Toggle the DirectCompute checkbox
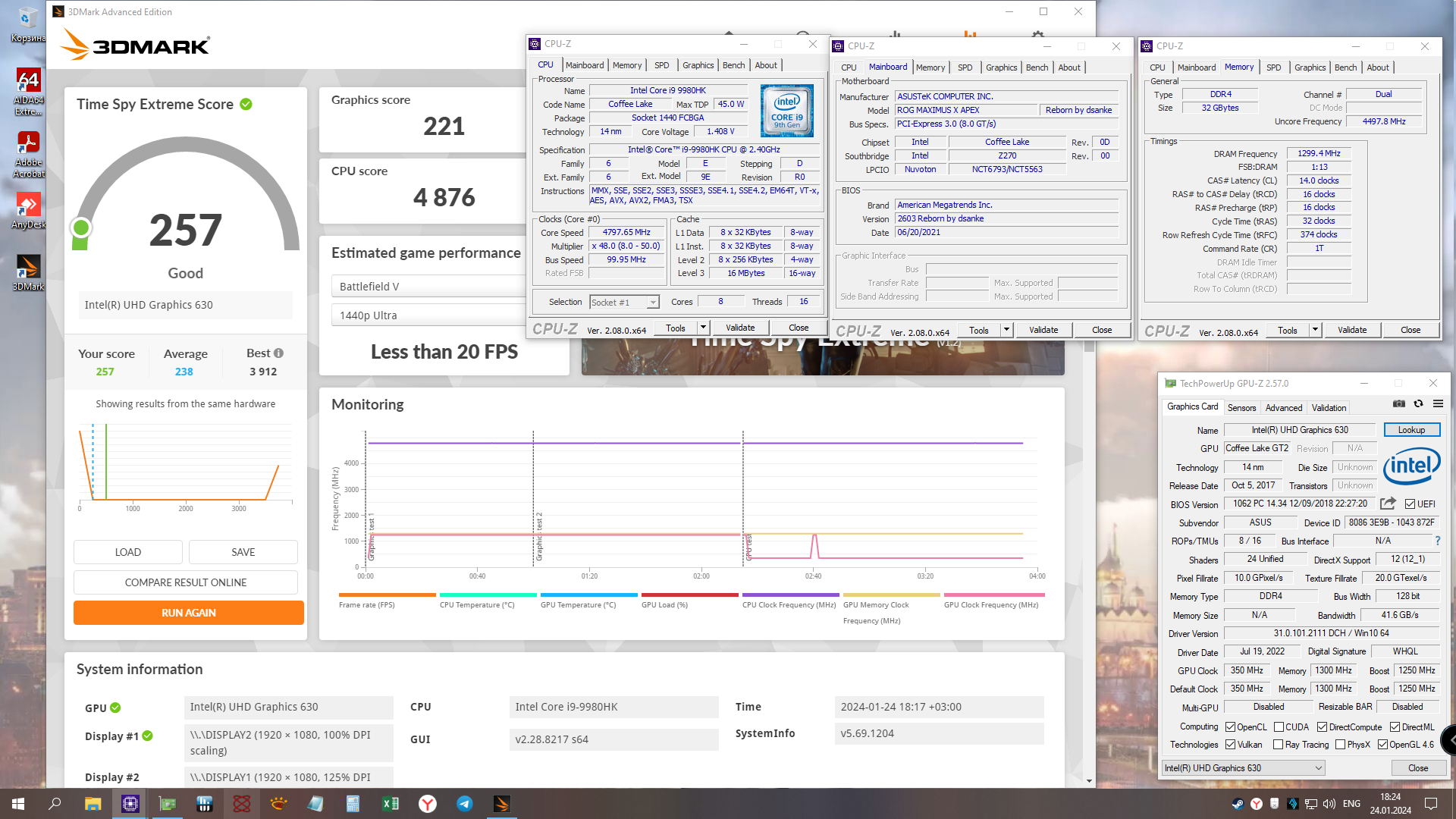1456x819 pixels. (1322, 727)
